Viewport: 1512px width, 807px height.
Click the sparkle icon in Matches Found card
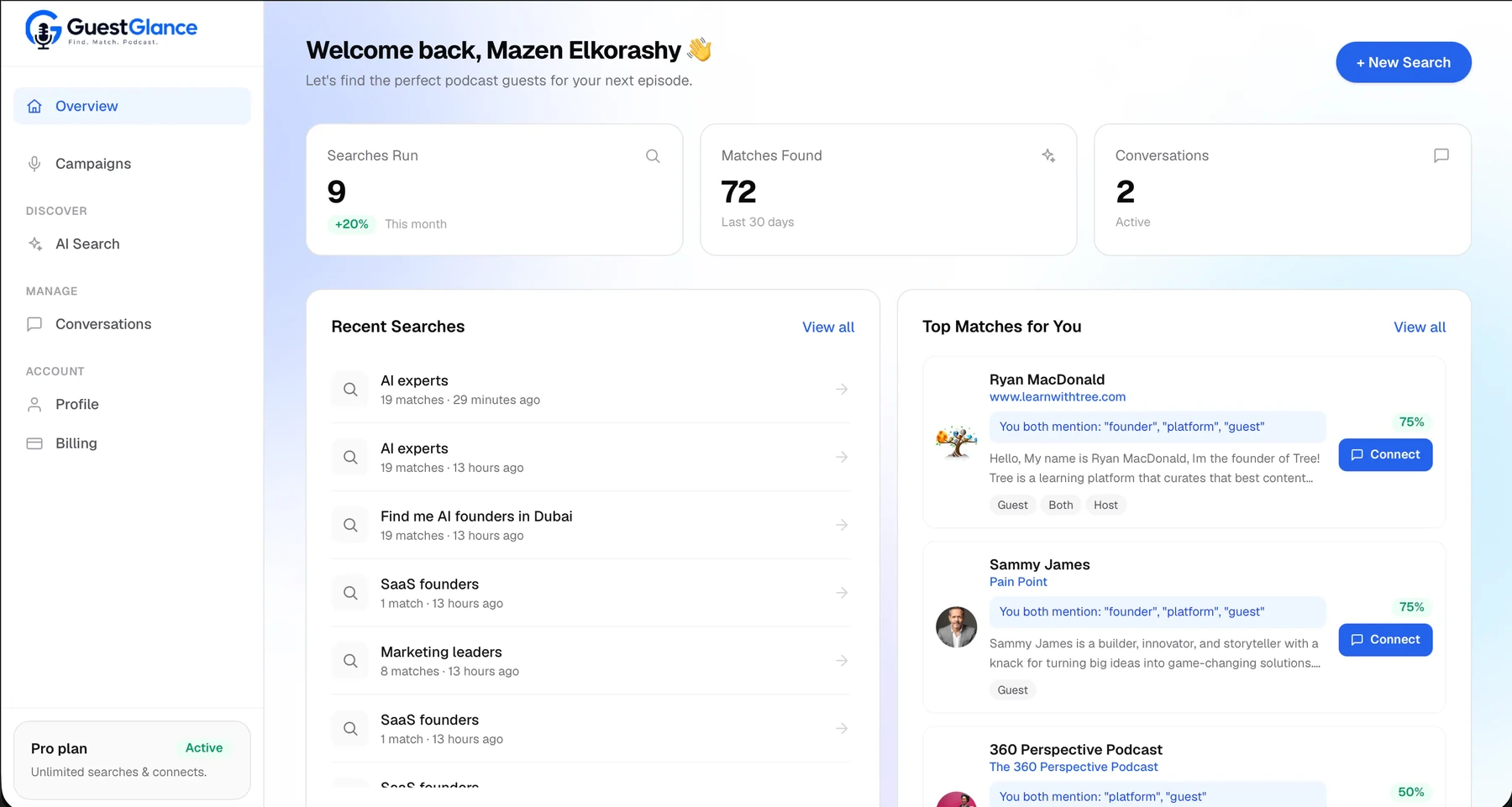1048,155
